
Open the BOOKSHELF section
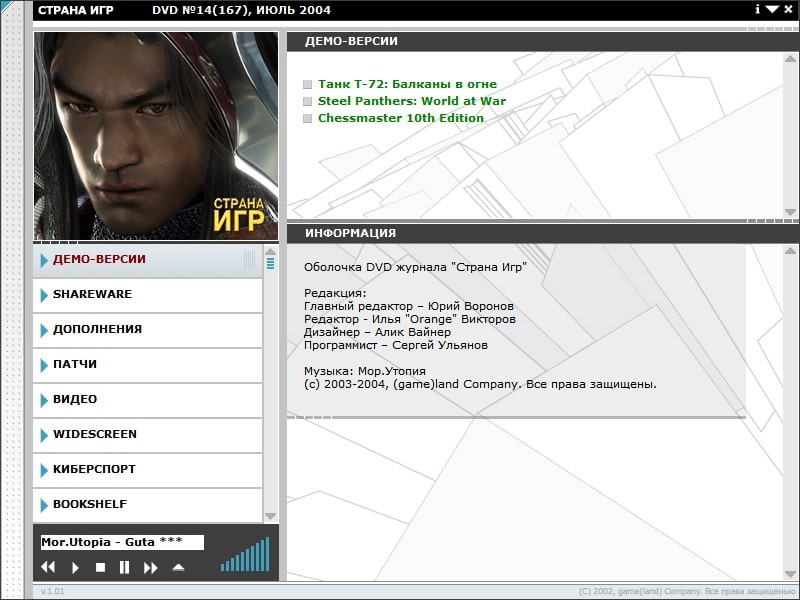[x=147, y=505]
